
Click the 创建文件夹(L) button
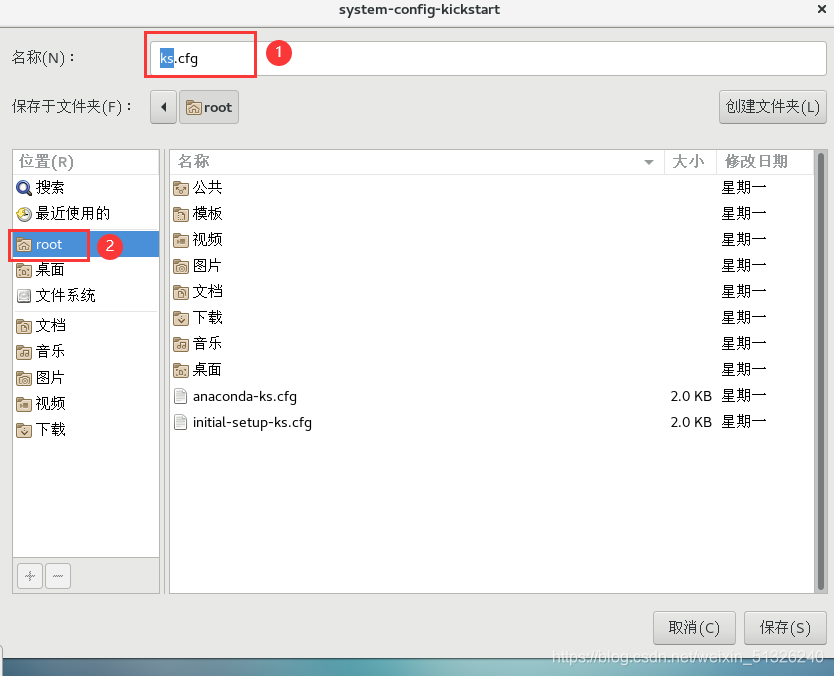tap(772, 107)
